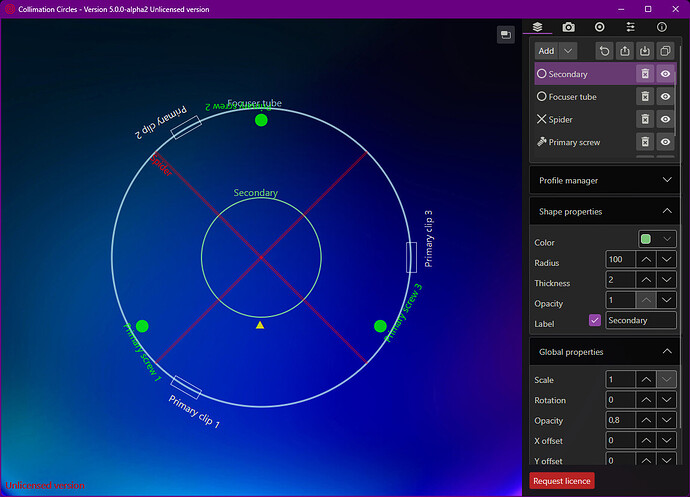Click the export upload icon

(624, 51)
